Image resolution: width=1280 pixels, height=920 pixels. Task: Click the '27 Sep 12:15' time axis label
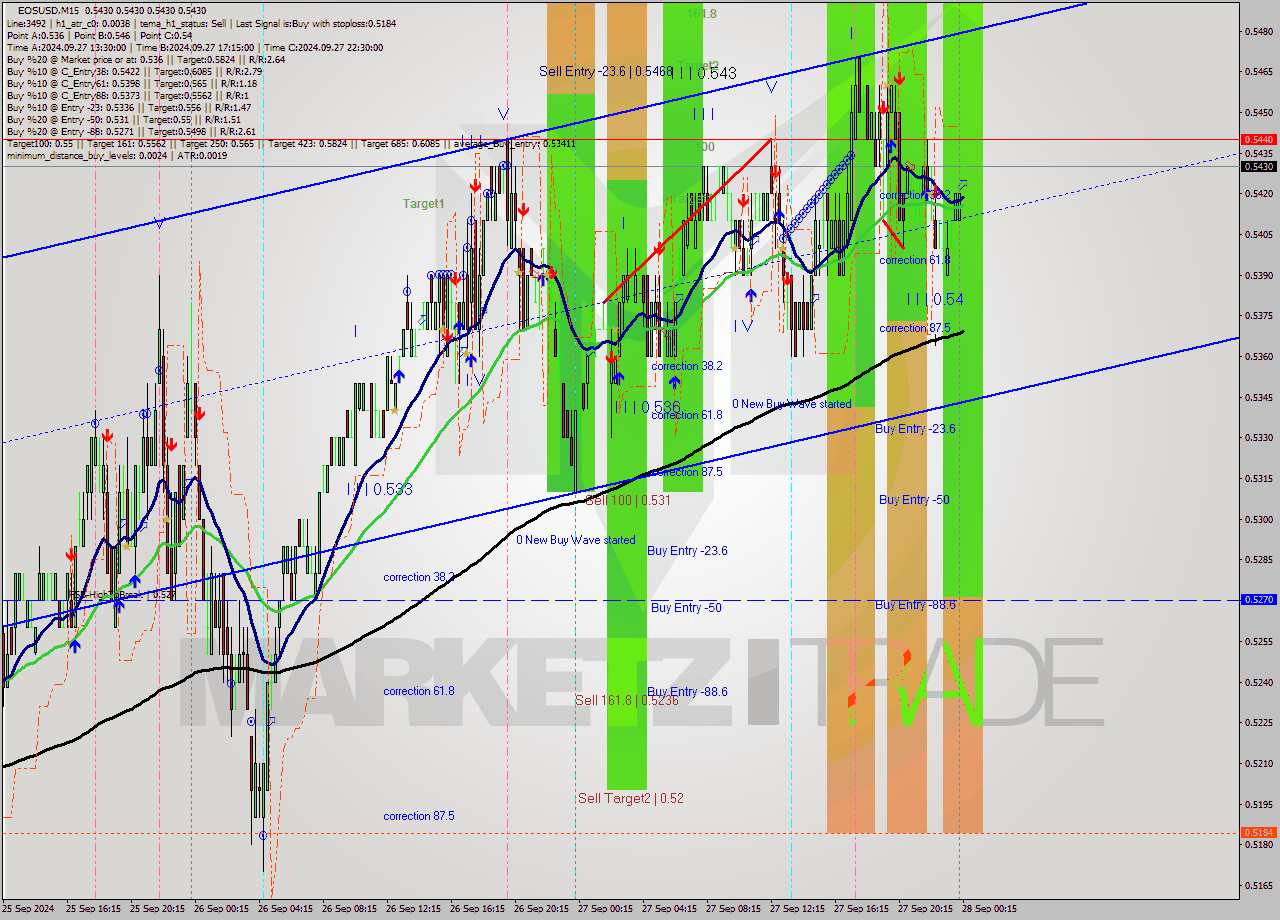[x=797, y=909]
